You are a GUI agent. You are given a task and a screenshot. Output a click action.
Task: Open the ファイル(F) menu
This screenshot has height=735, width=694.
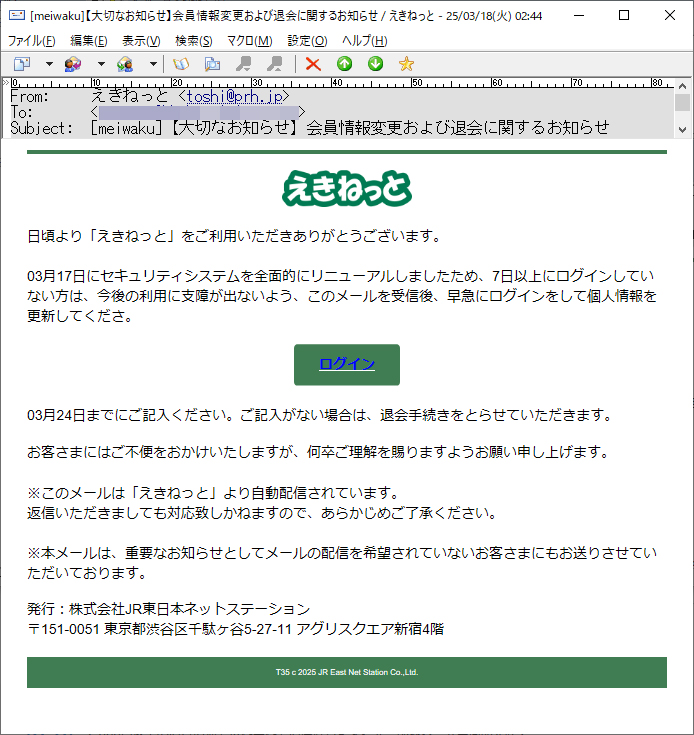pyautogui.click(x=32, y=41)
